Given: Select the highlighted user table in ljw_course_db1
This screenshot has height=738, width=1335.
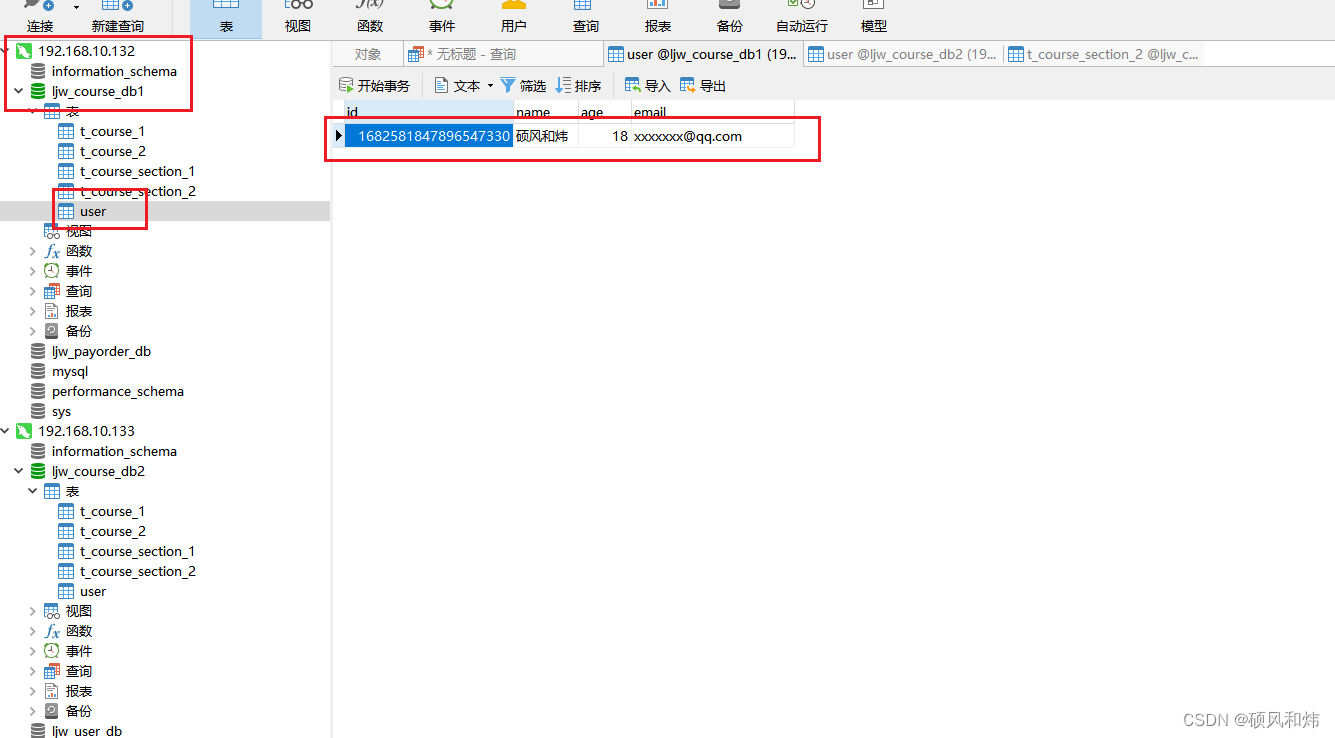Looking at the screenshot, I should tap(93, 211).
